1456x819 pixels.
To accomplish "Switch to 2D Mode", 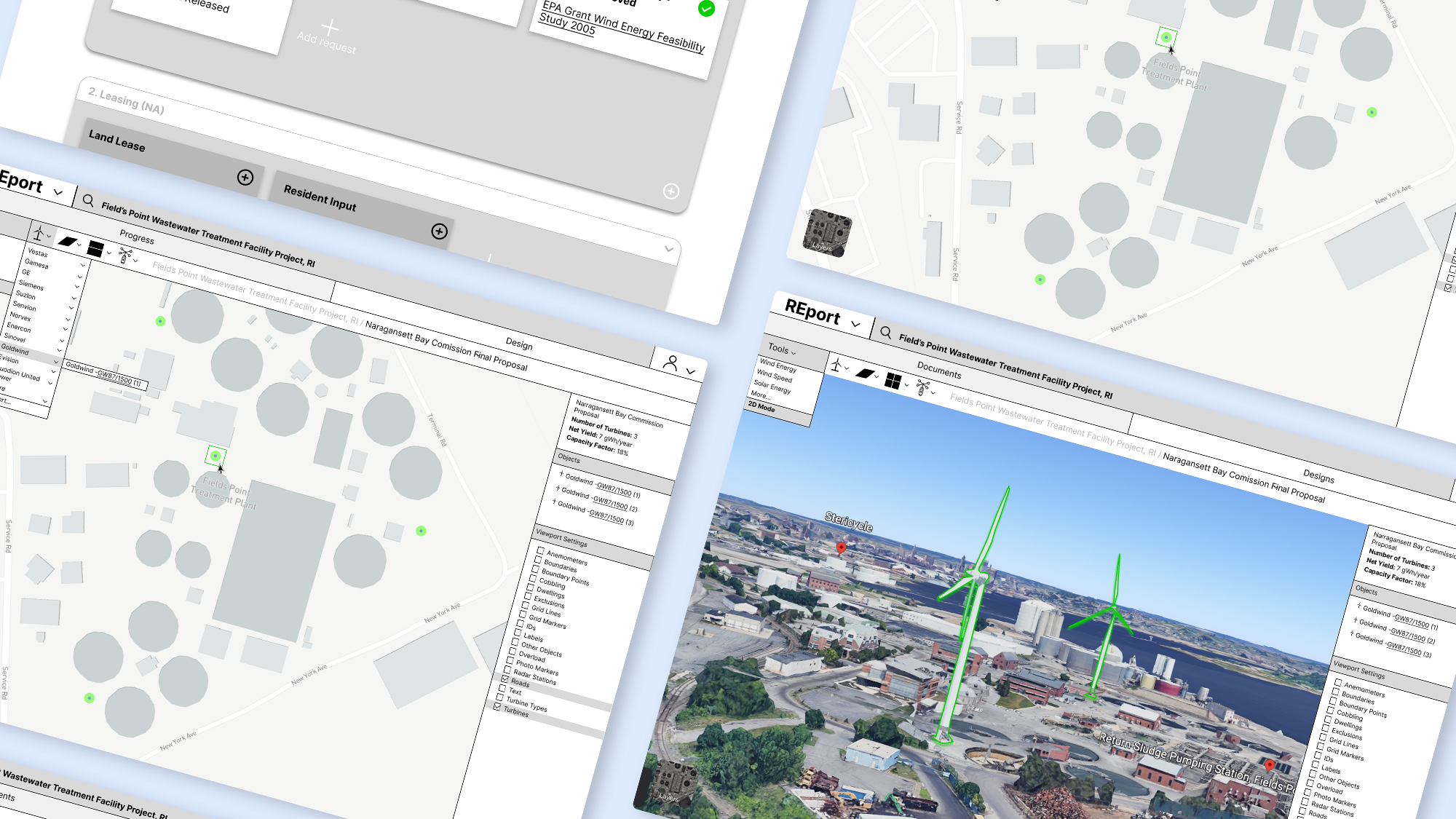I will pyautogui.click(x=761, y=406).
